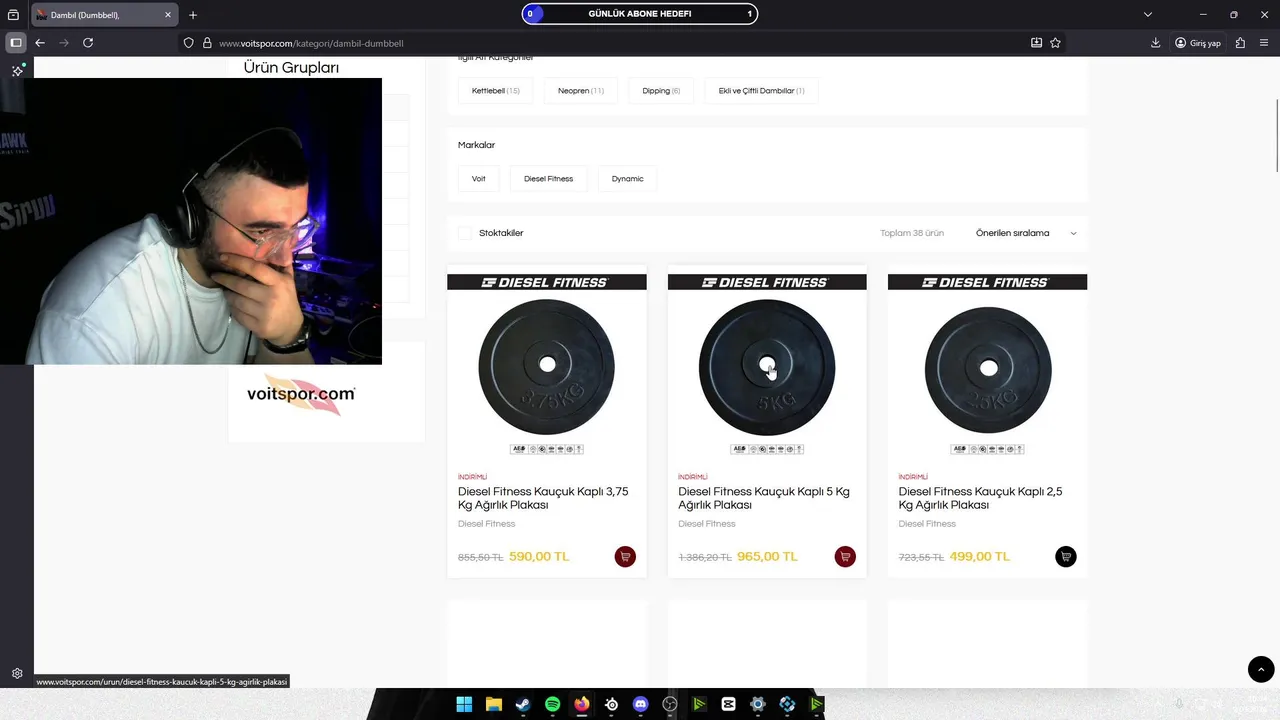Tick the Stoktakiler checkbox
1280x720 pixels.
click(x=464, y=233)
